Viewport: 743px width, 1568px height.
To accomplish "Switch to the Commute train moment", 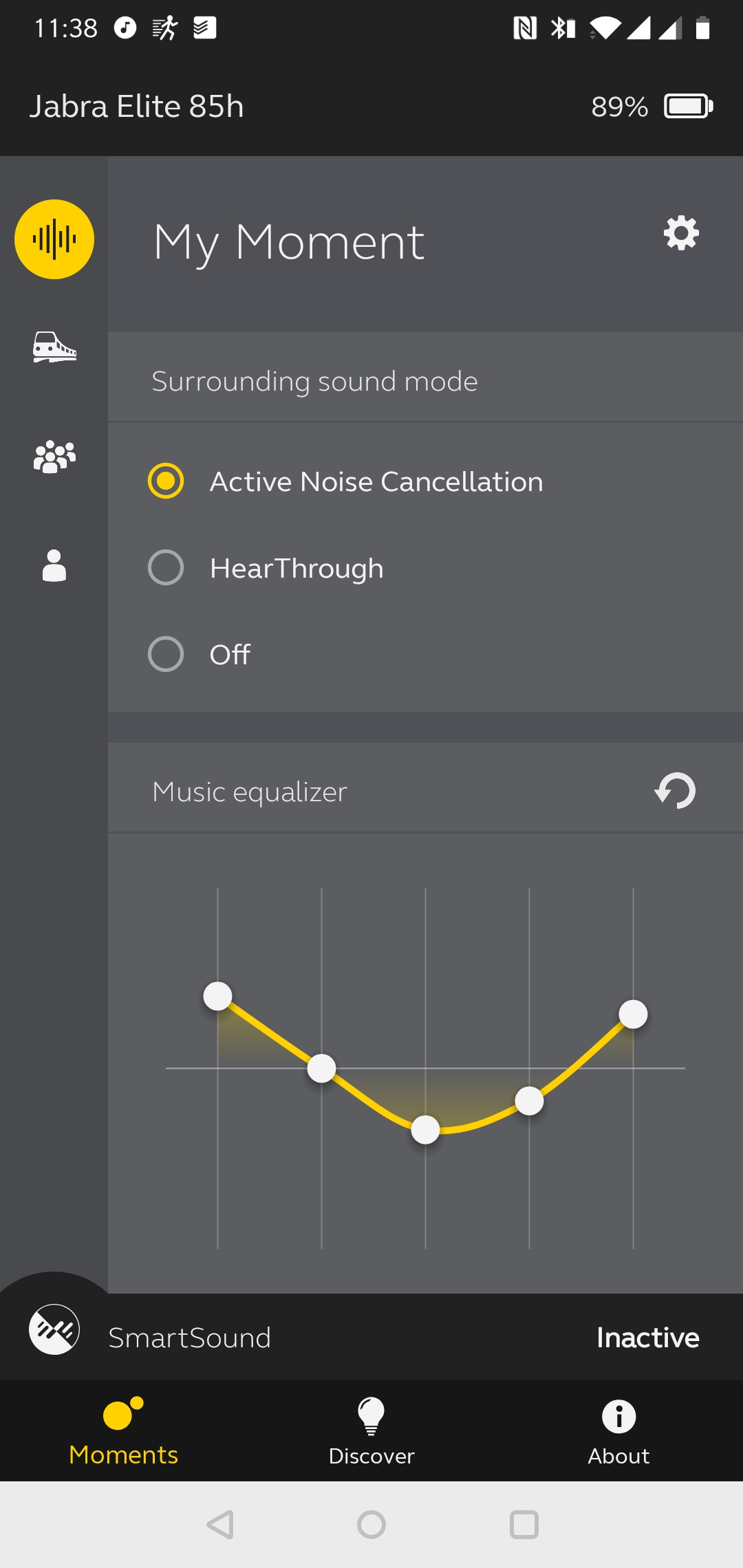I will (x=54, y=347).
